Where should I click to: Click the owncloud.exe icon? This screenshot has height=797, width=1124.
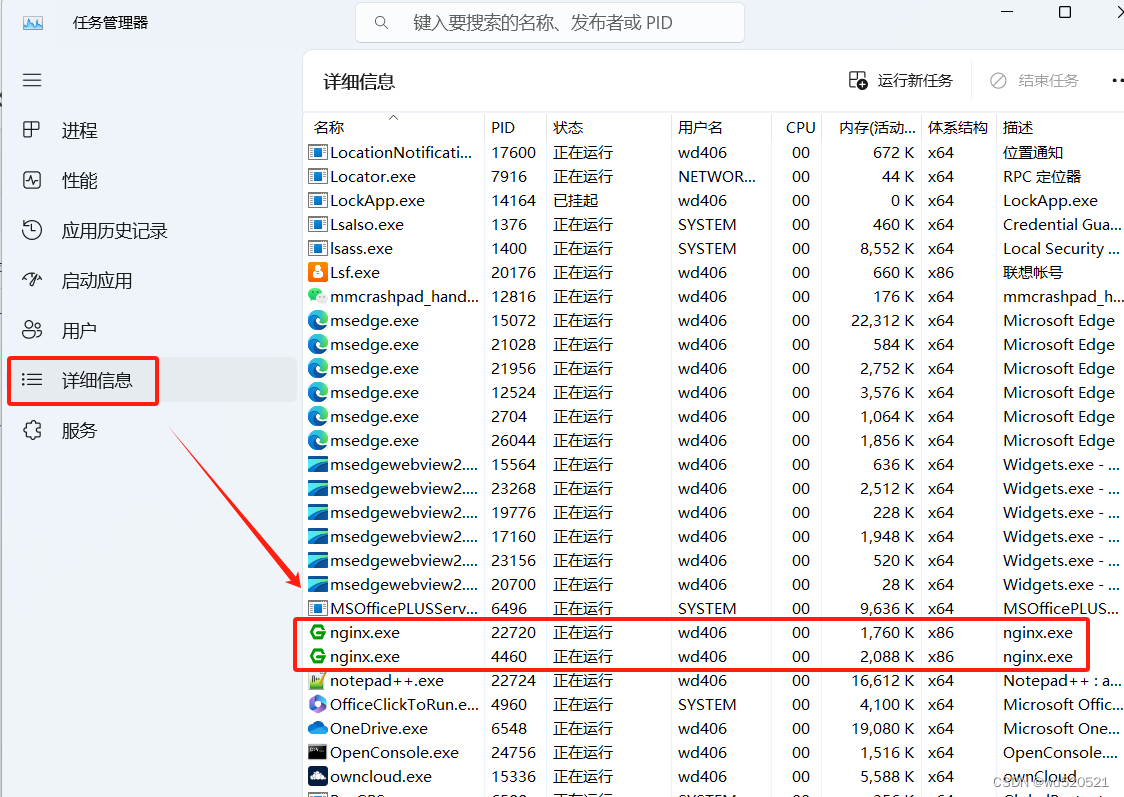[318, 776]
